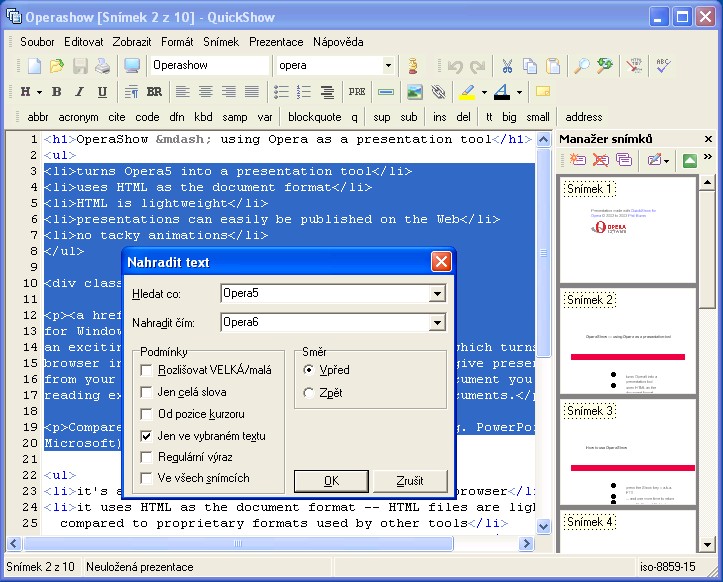Enable Regulární výraz checkbox

pos(146,457)
